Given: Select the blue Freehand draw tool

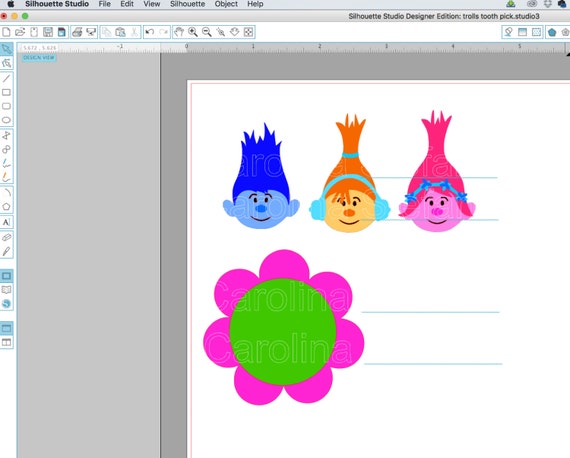Looking at the screenshot, I should pos(7,163).
